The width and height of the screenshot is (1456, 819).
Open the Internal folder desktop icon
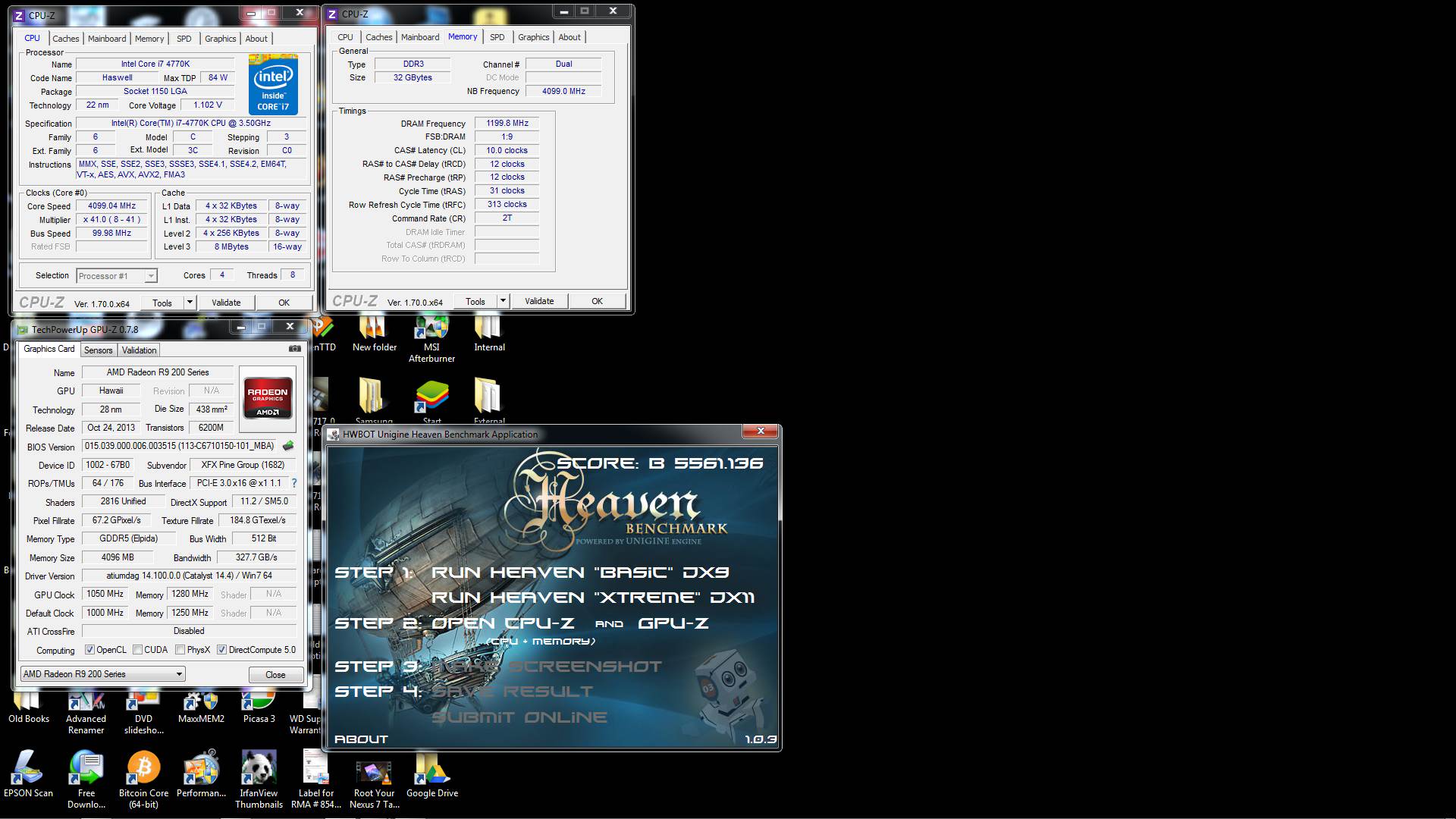[489, 334]
